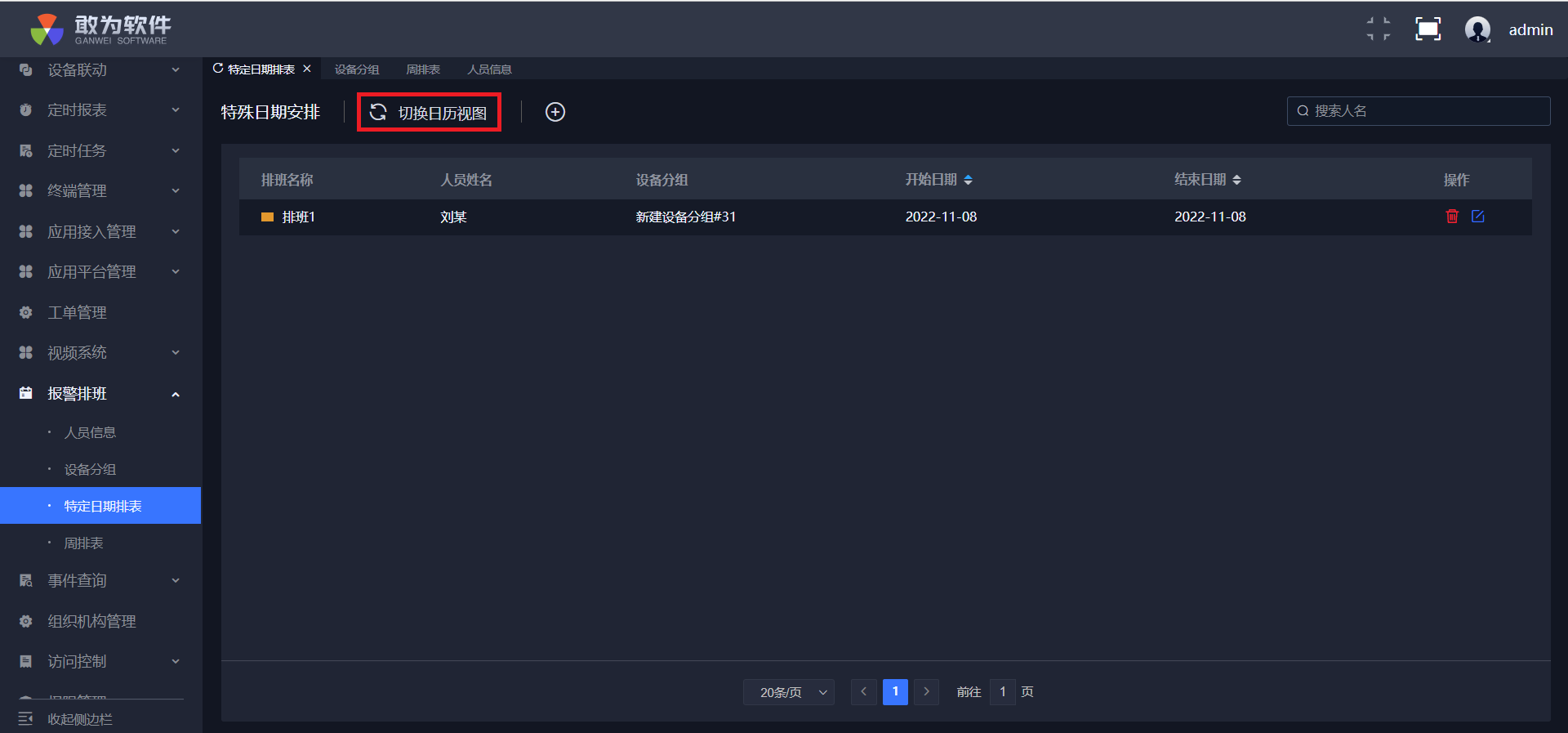Select page 1 in pagination

pos(895,692)
